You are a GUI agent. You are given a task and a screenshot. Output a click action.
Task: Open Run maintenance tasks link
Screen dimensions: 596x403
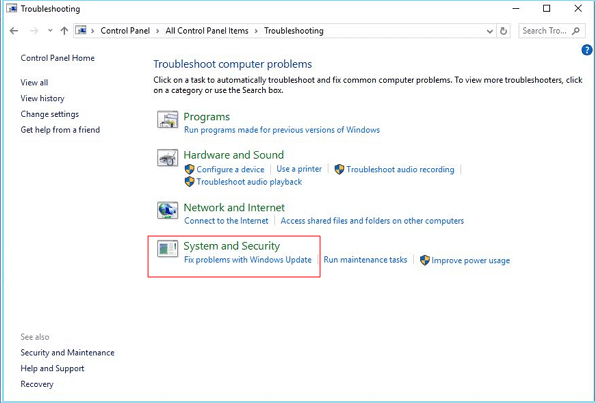coord(365,260)
